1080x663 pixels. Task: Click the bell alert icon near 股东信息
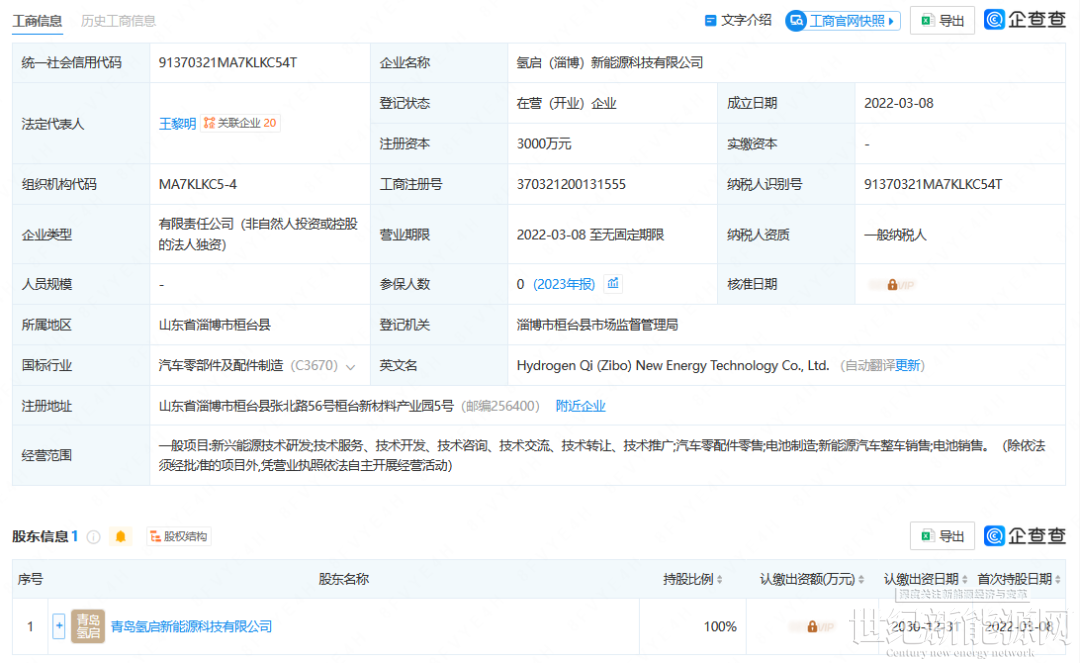(x=120, y=536)
